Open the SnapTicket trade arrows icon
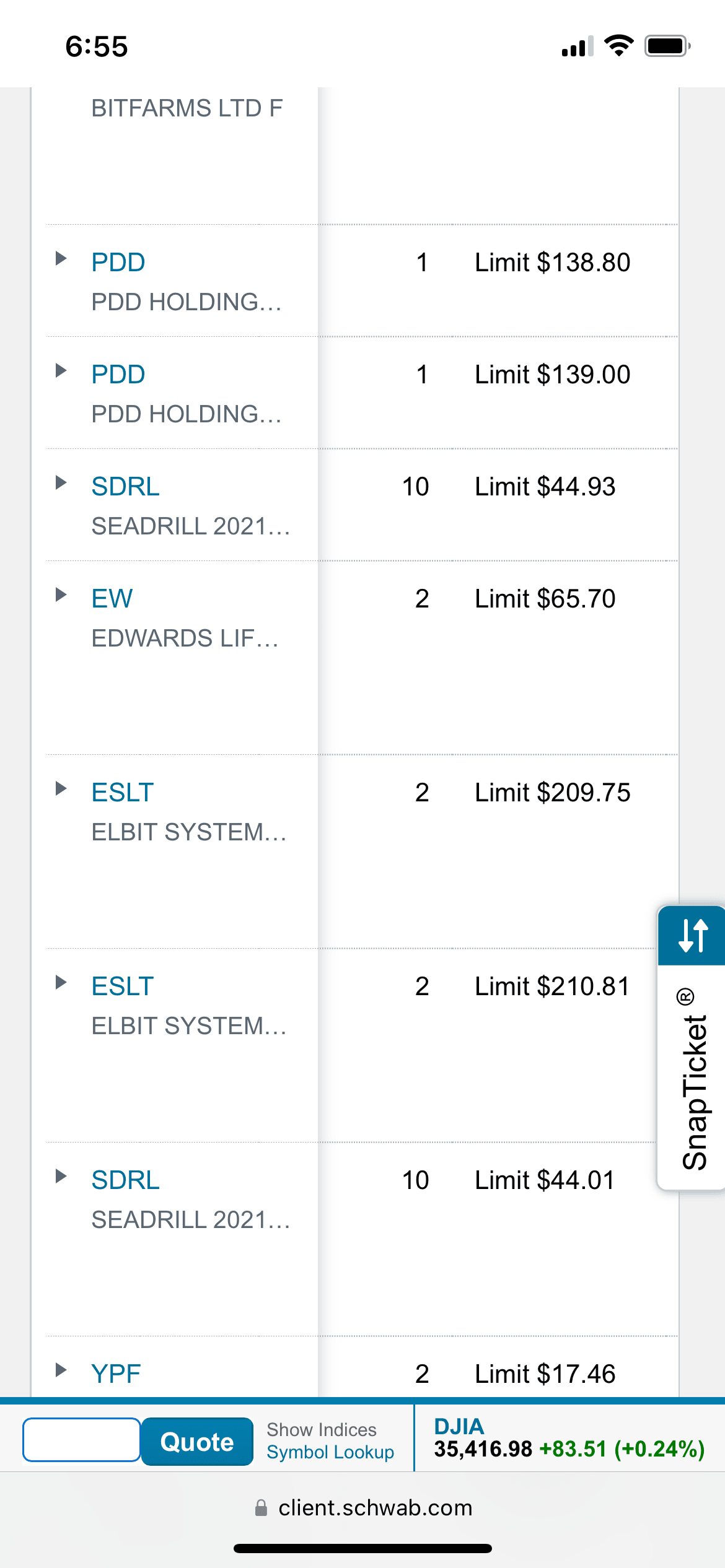The width and height of the screenshot is (725, 1568). [692, 935]
